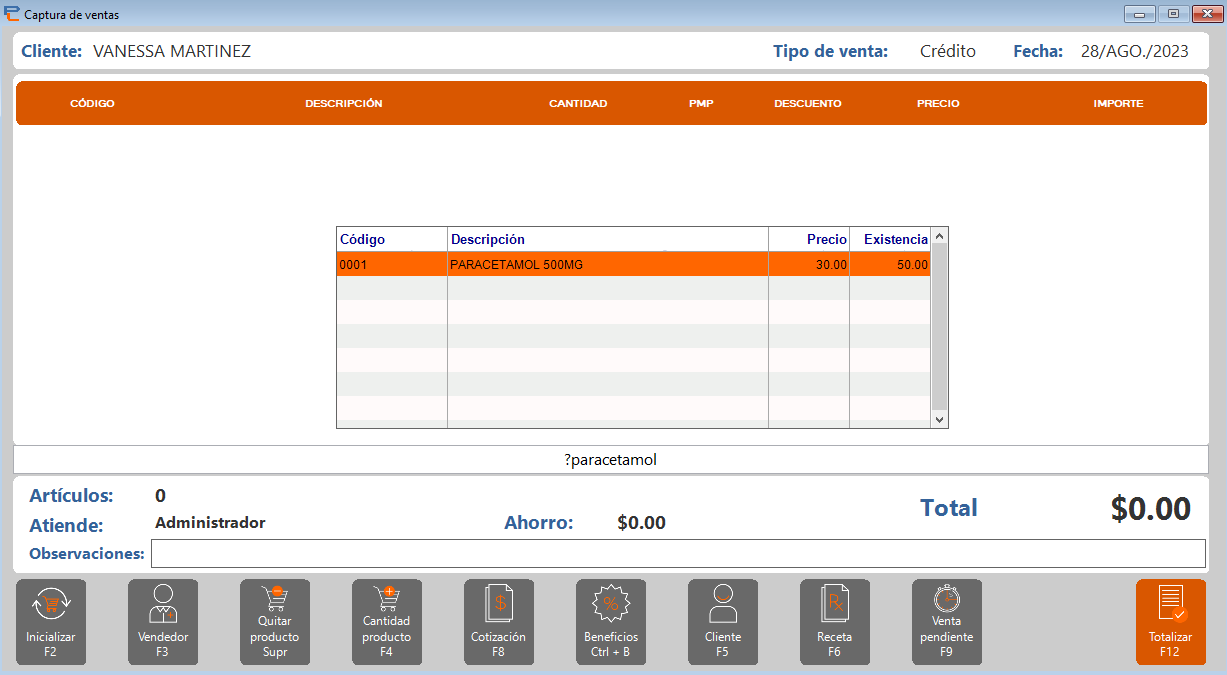This screenshot has height=675, width=1227.
Task: Click the Observaciones text field
Action: click(678, 553)
